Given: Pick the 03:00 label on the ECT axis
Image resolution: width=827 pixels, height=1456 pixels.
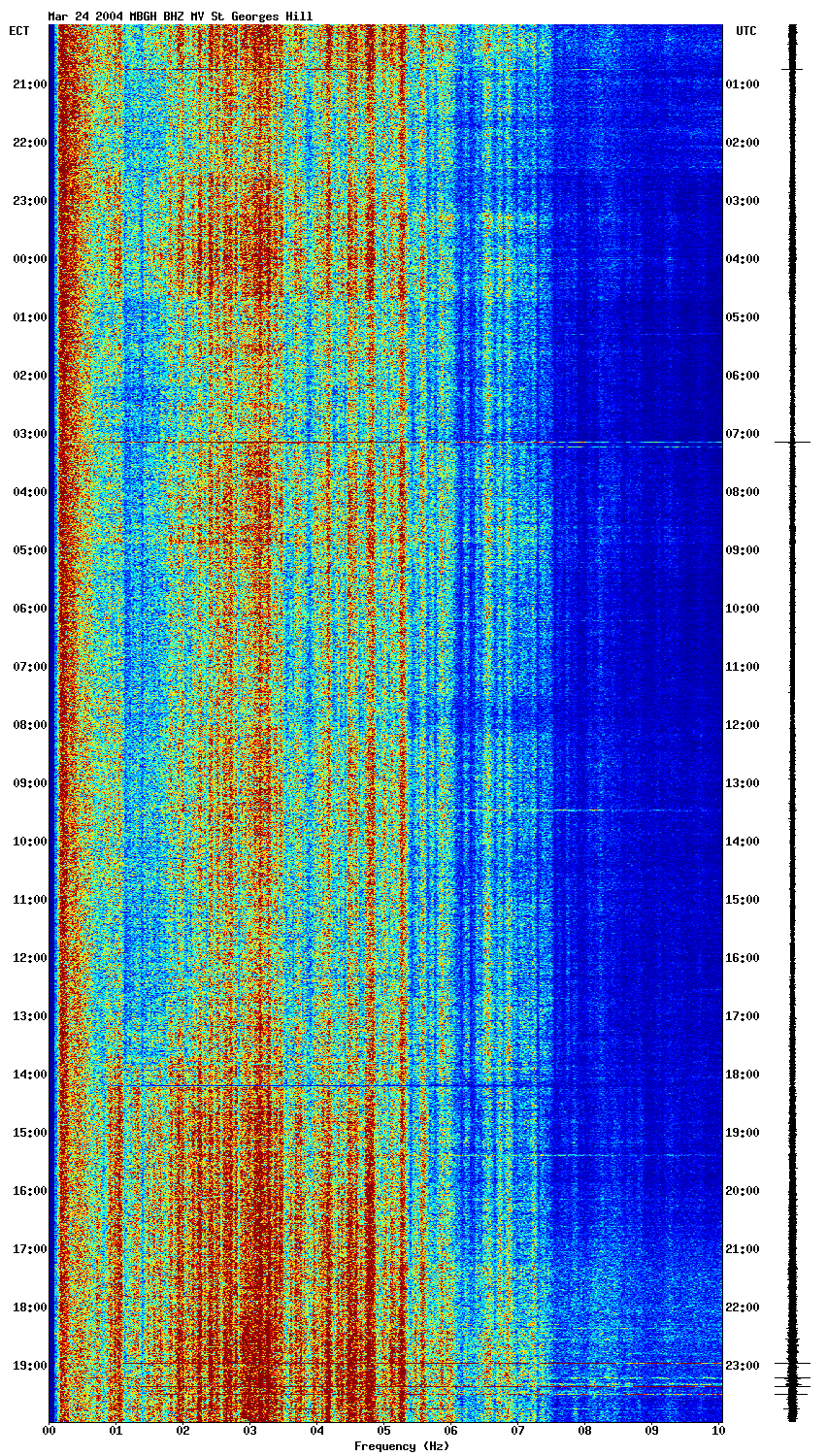Looking at the screenshot, I should [29, 434].
